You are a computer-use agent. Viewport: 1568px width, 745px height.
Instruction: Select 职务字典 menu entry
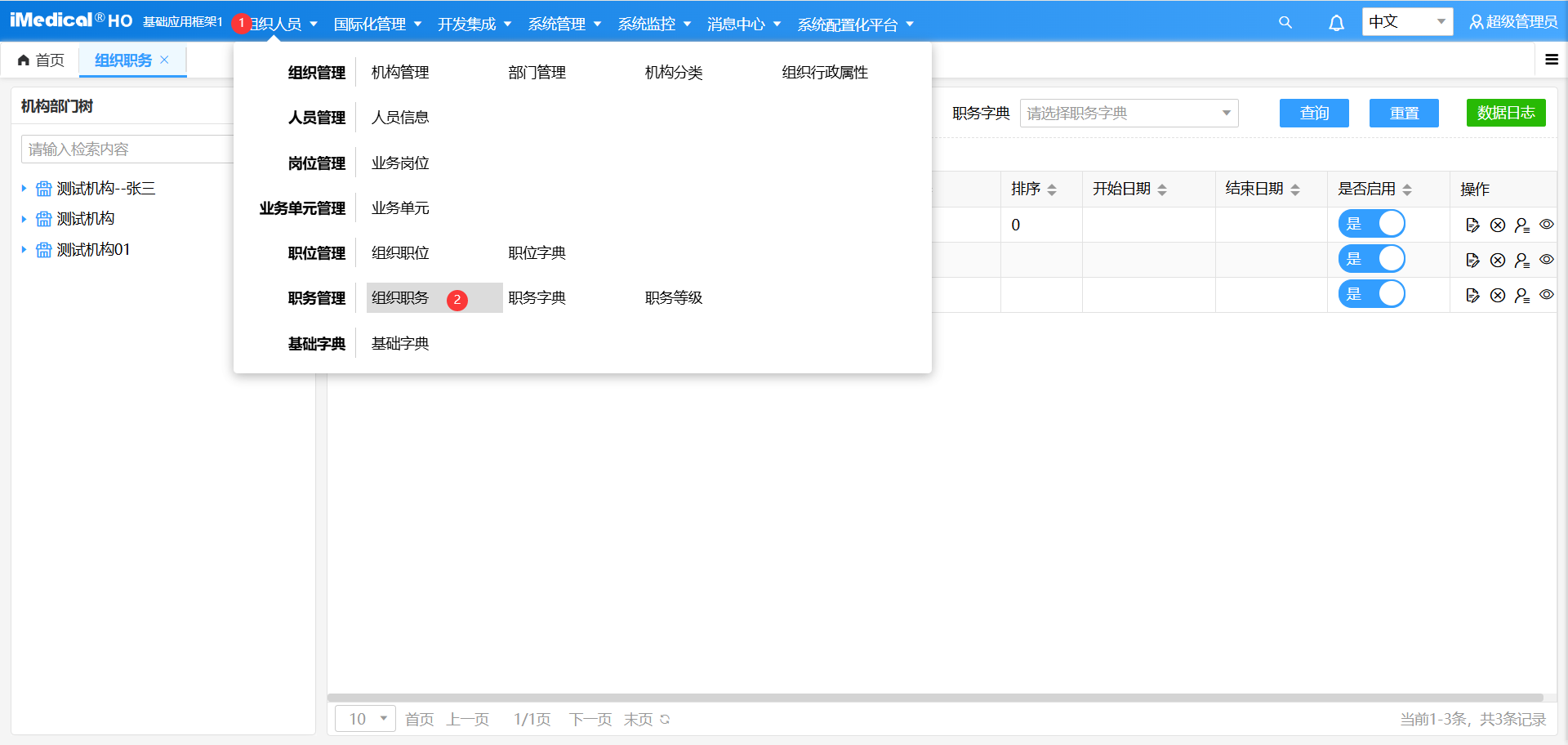pos(537,298)
